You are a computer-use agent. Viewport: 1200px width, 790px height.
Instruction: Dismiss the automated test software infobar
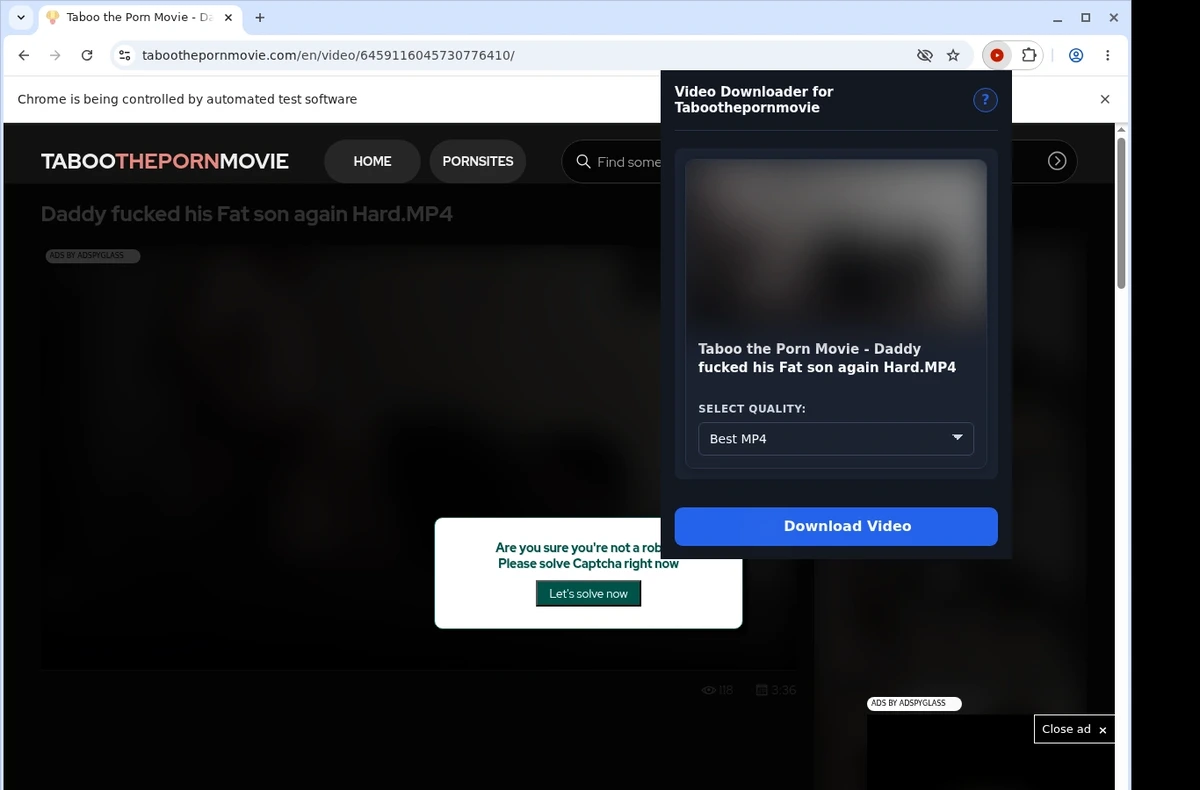(x=1105, y=99)
